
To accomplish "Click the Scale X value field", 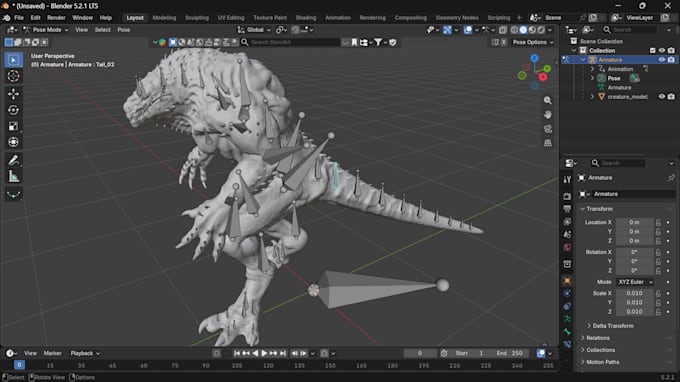I will click(x=634, y=293).
